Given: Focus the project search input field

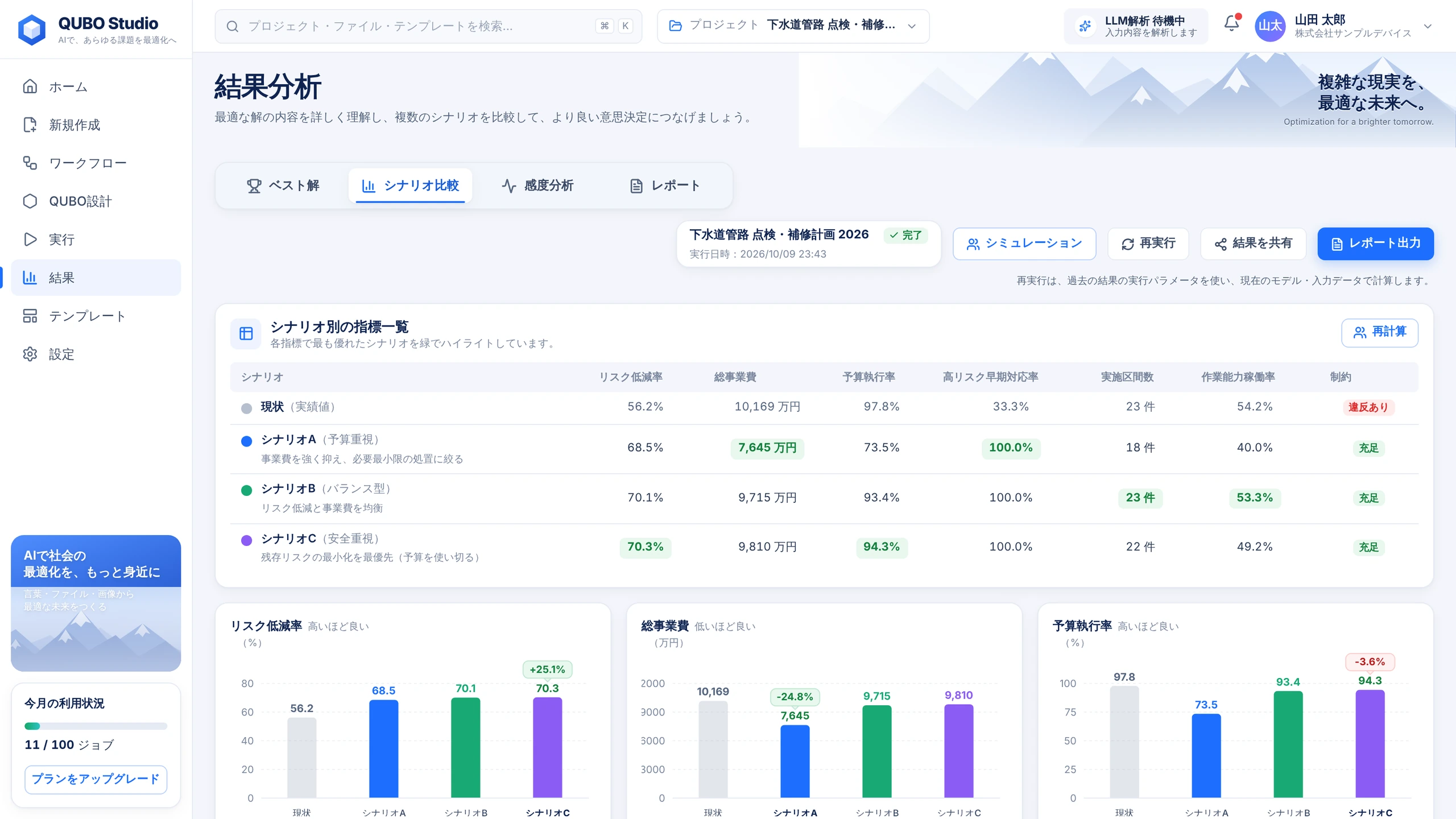Looking at the screenshot, I should (428, 26).
